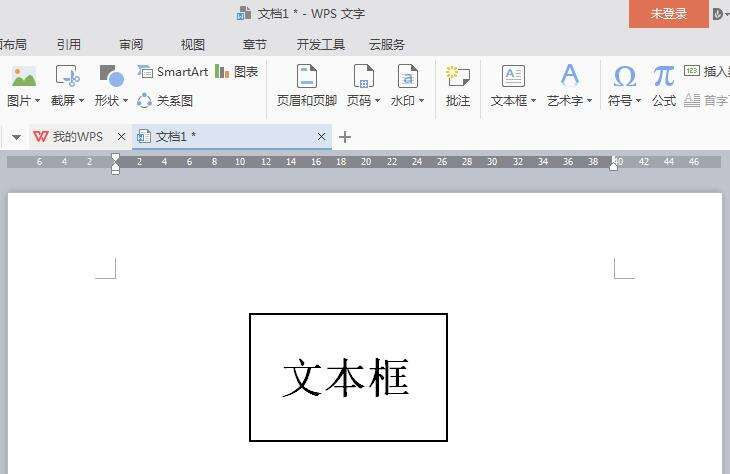The image size is (730, 474).
Task: Click the 艺术字 word art icon
Action: (x=569, y=75)
